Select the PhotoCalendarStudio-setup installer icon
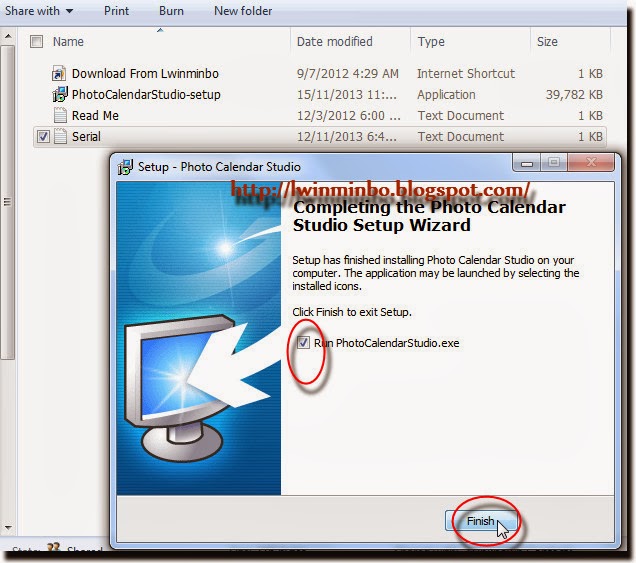The image size is (636, 563). point(60,95)
